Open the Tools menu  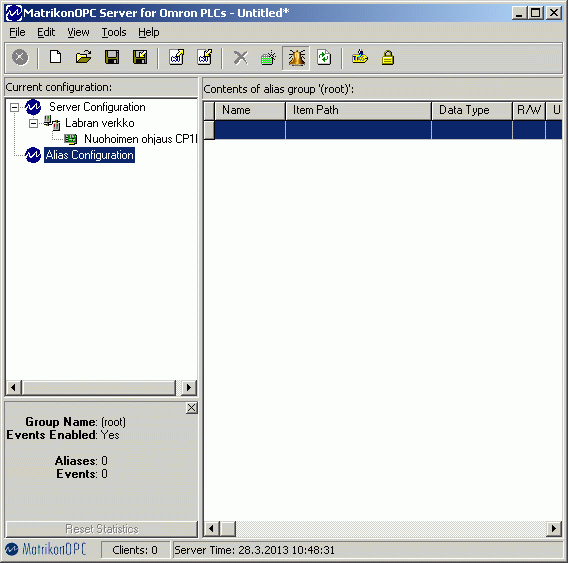pyautogui.click(x=114, y=32)
